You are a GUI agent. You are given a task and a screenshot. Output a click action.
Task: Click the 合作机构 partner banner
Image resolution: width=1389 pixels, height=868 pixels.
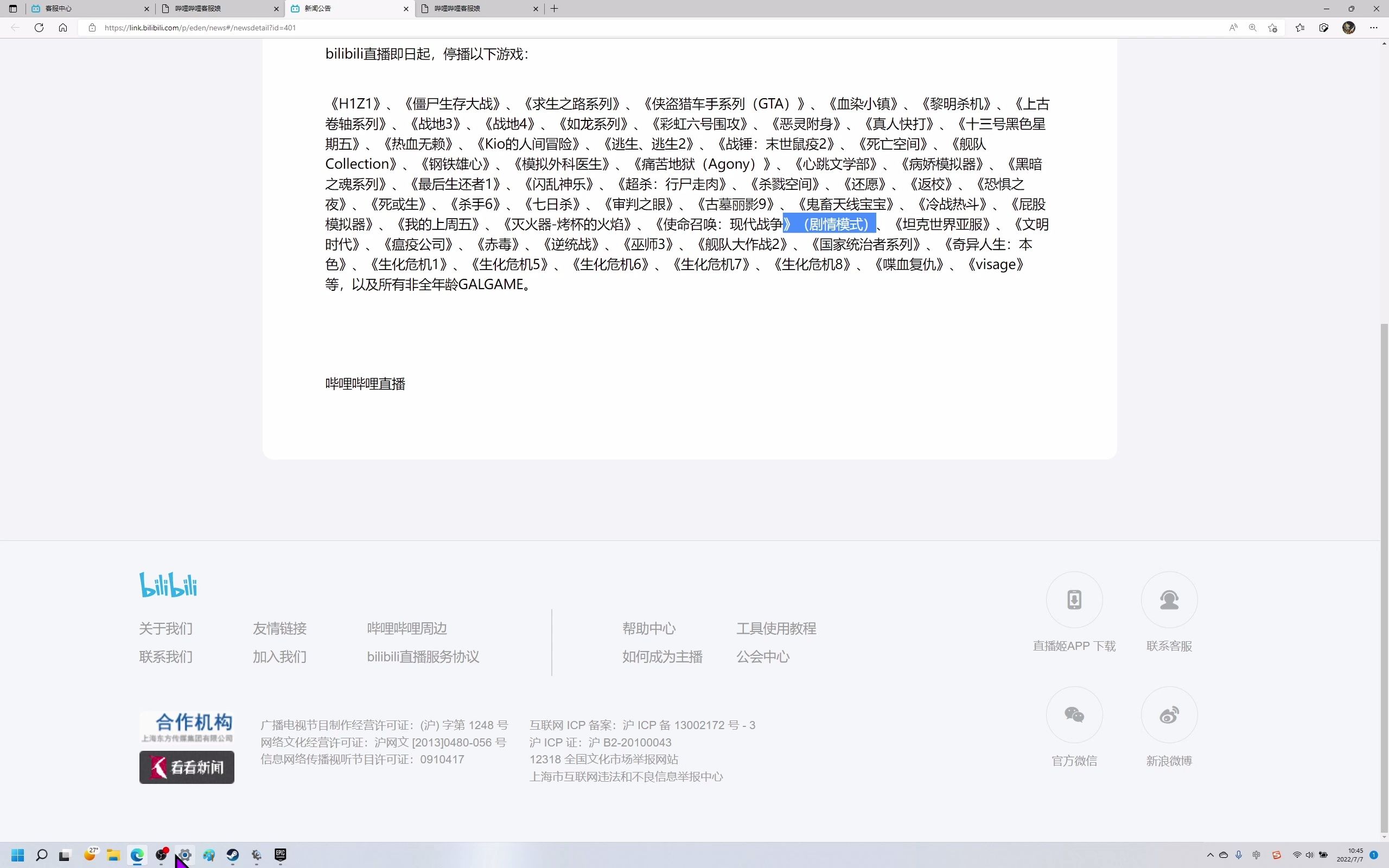(x=187, y=727)
